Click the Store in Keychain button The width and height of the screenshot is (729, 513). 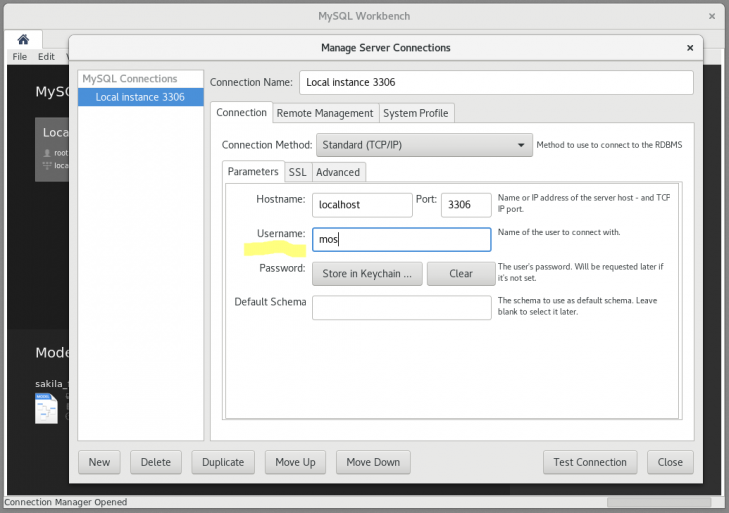367,273
